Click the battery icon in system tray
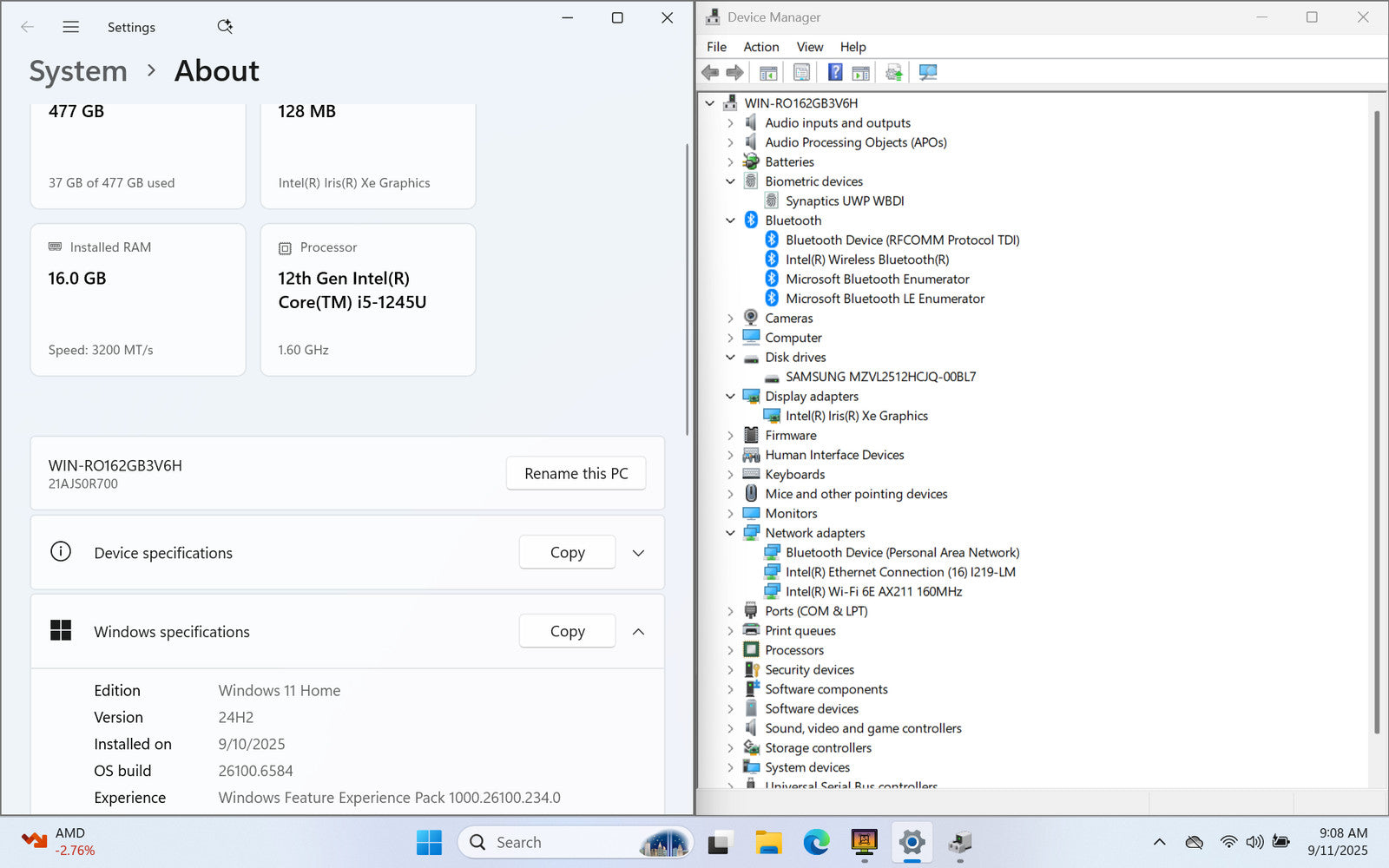1389x868 pixels. click(x=1280, y=842)
